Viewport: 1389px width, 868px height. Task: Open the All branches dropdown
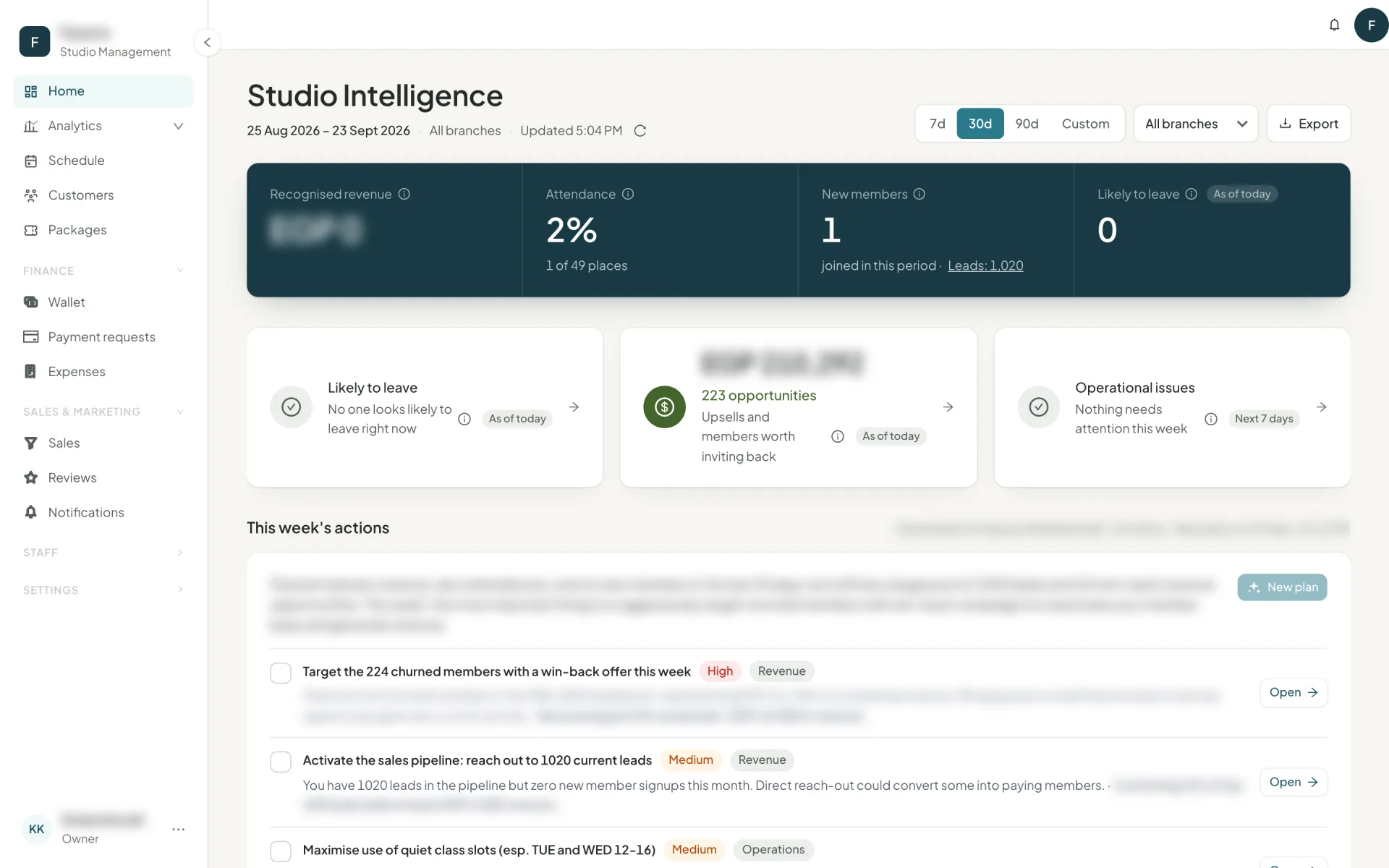tap(1196, 124)
